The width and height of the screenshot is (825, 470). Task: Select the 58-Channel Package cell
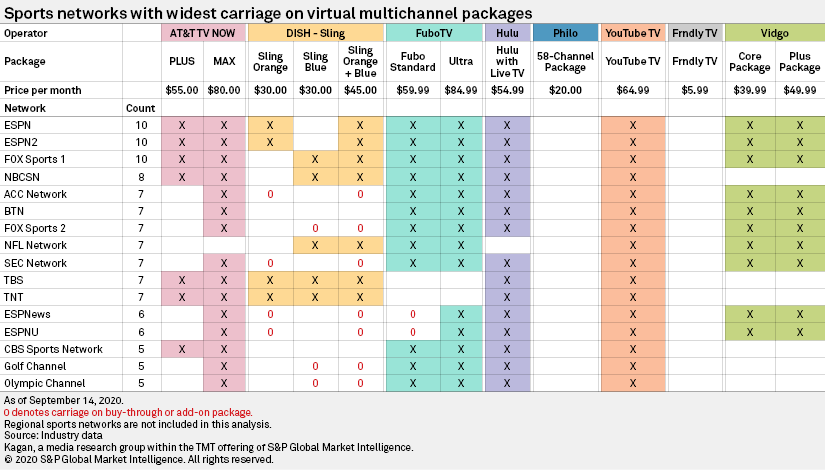[x=565, y=61]
